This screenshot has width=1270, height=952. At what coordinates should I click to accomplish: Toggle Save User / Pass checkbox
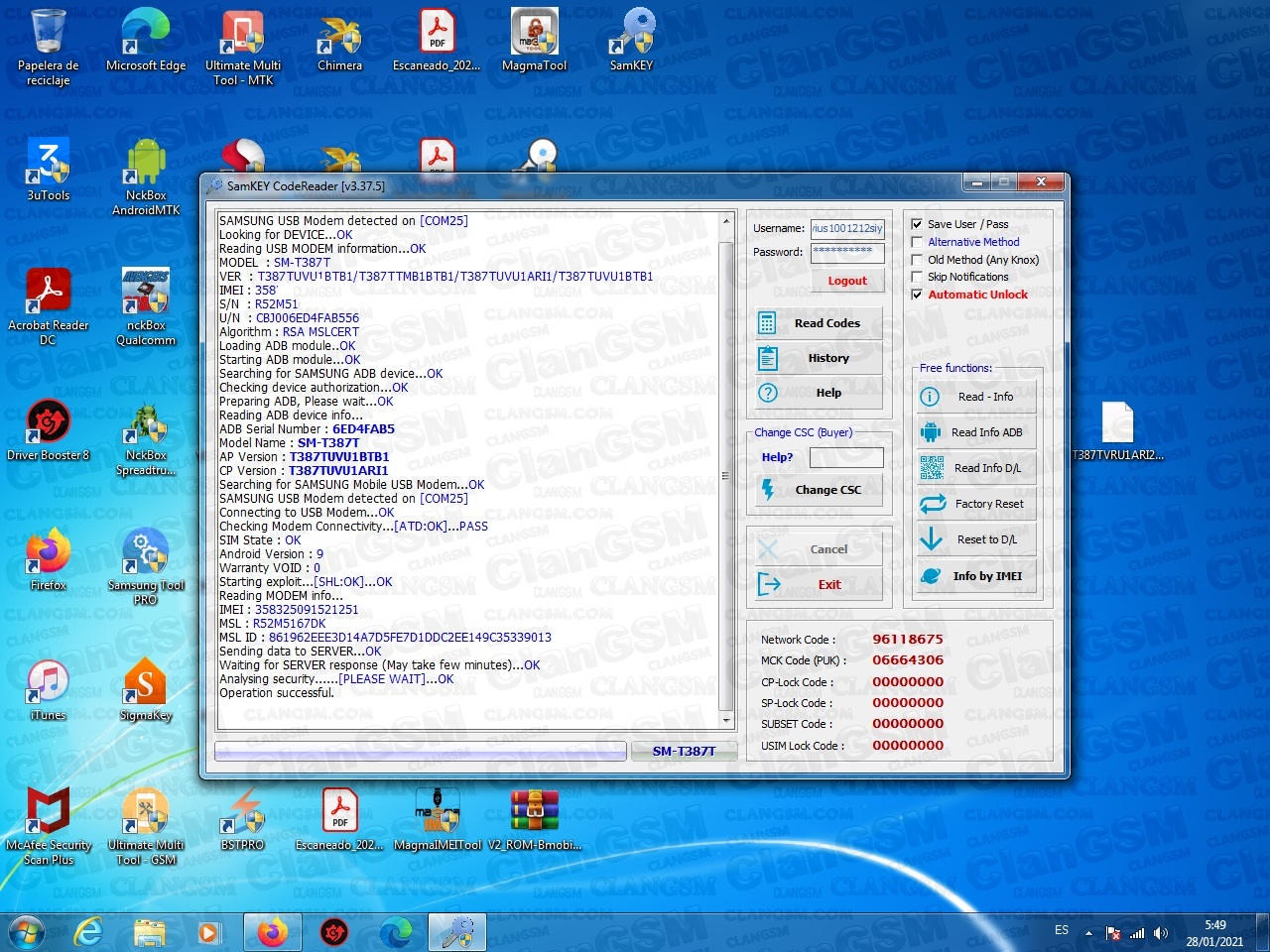tap(917, 224)
